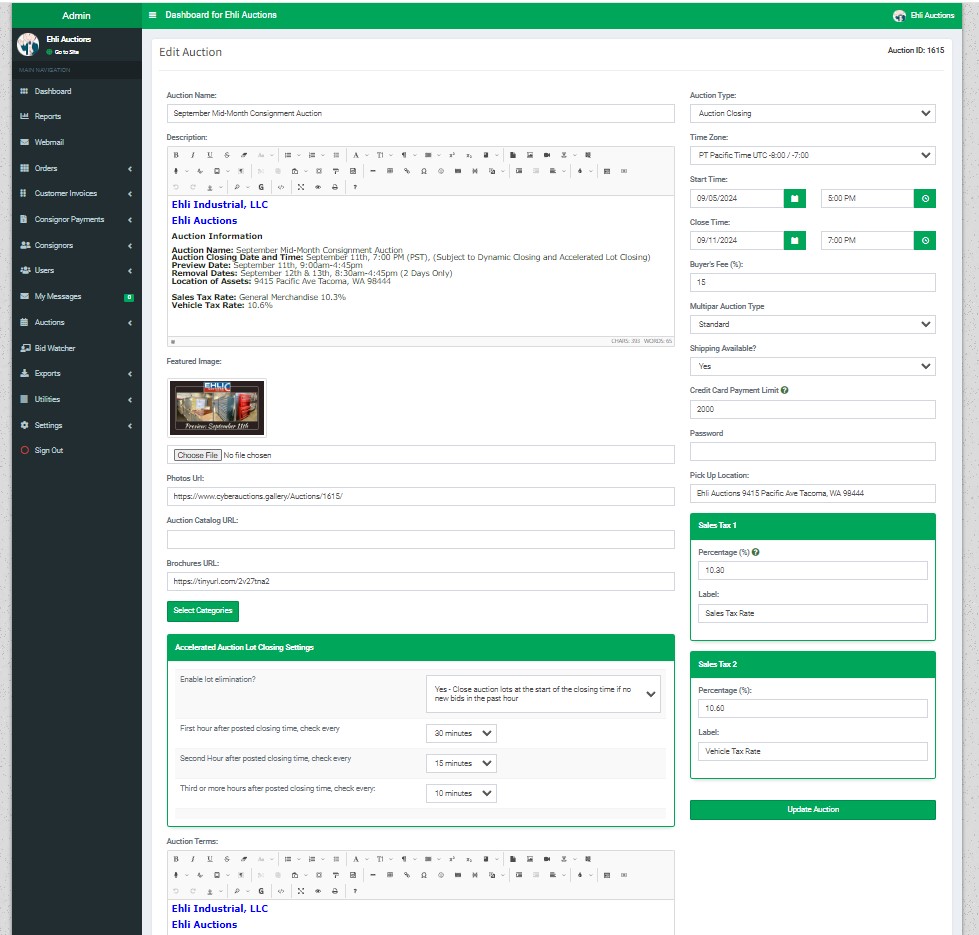
Task: Click the Auction Catalog URL input field
Action: tap(420, 539)
